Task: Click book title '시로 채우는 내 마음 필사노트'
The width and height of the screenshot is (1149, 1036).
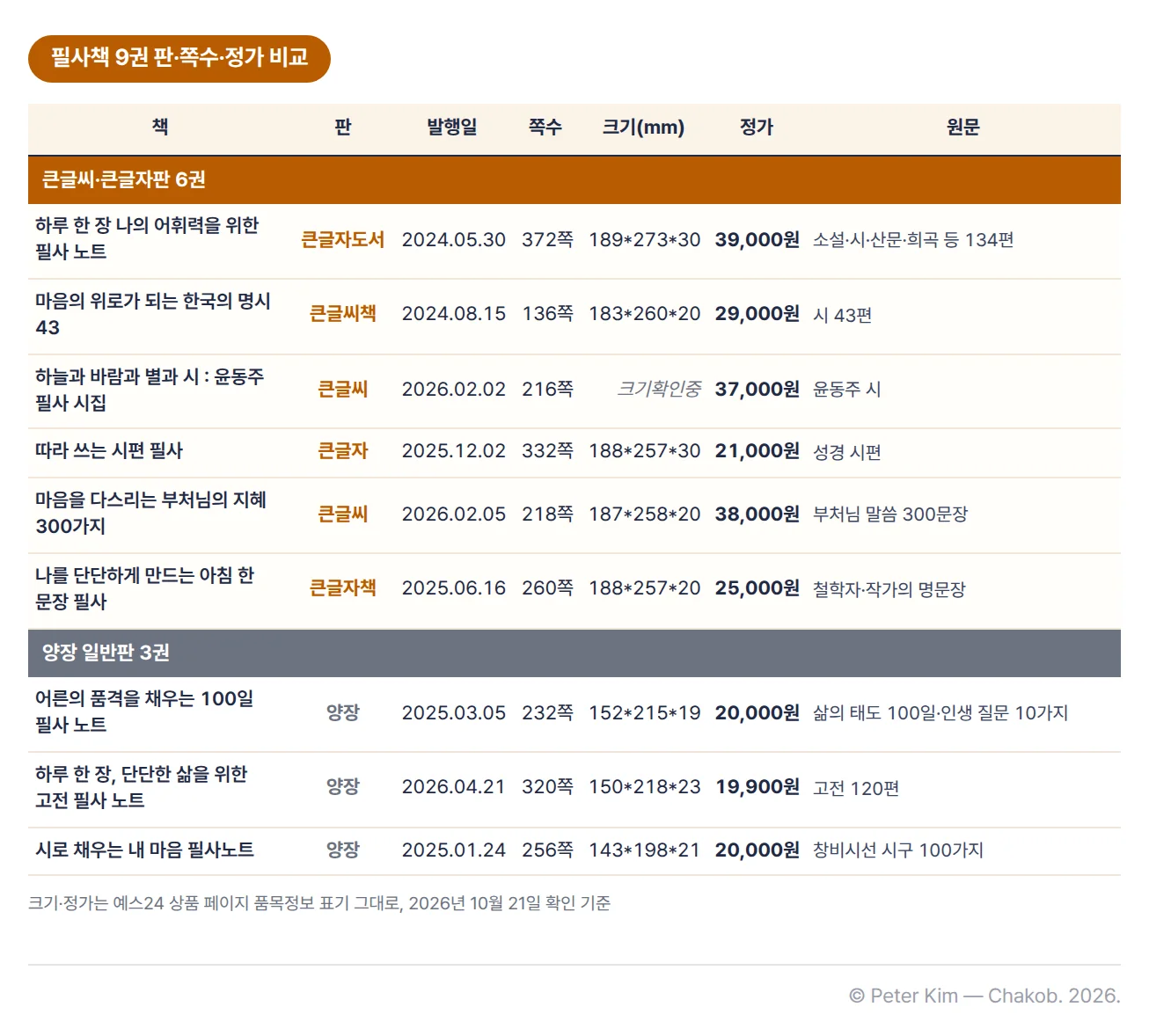Action: tap(145, 850)
